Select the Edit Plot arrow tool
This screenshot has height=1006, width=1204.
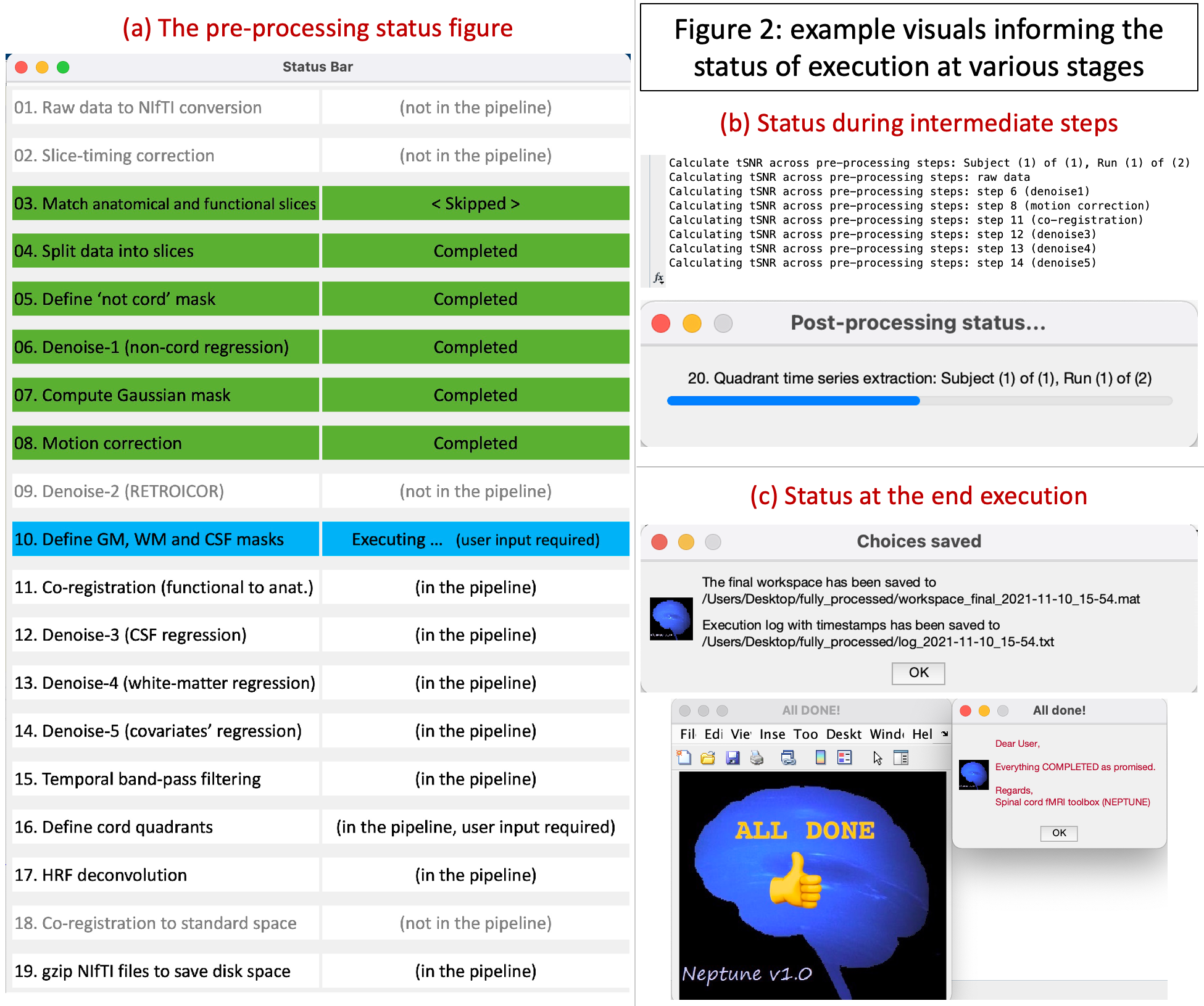878,757
